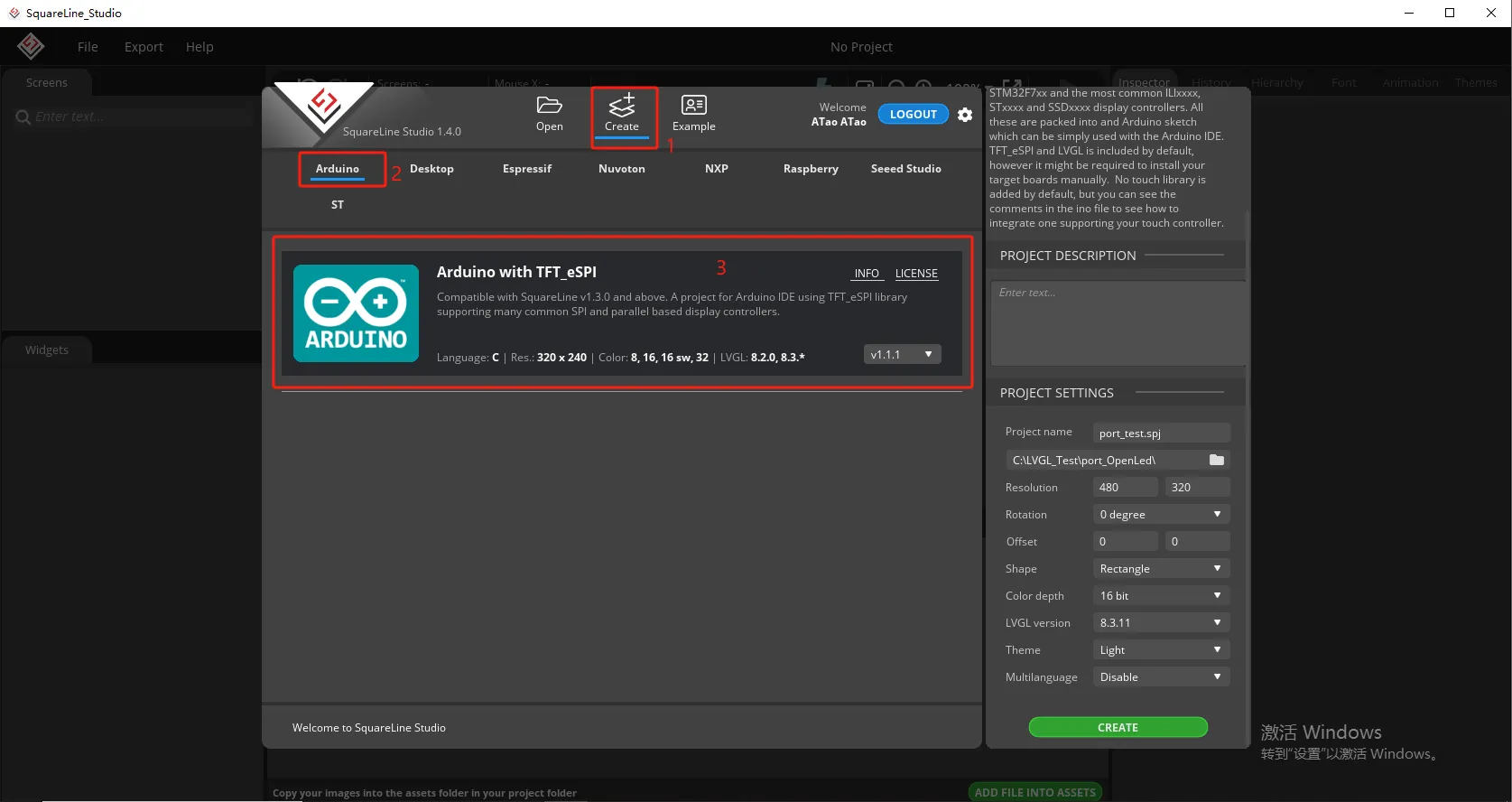The width and height of the screenshot is (1512, 802).
Task: Click the search magnifier in Screens panel
Action: point(23,117)
